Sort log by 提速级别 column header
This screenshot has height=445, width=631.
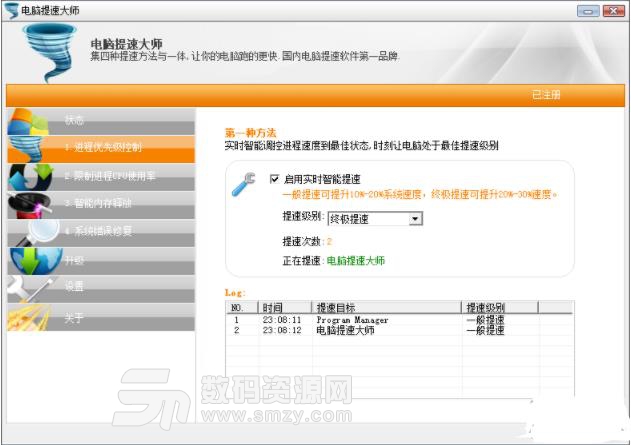click(500, 307)
